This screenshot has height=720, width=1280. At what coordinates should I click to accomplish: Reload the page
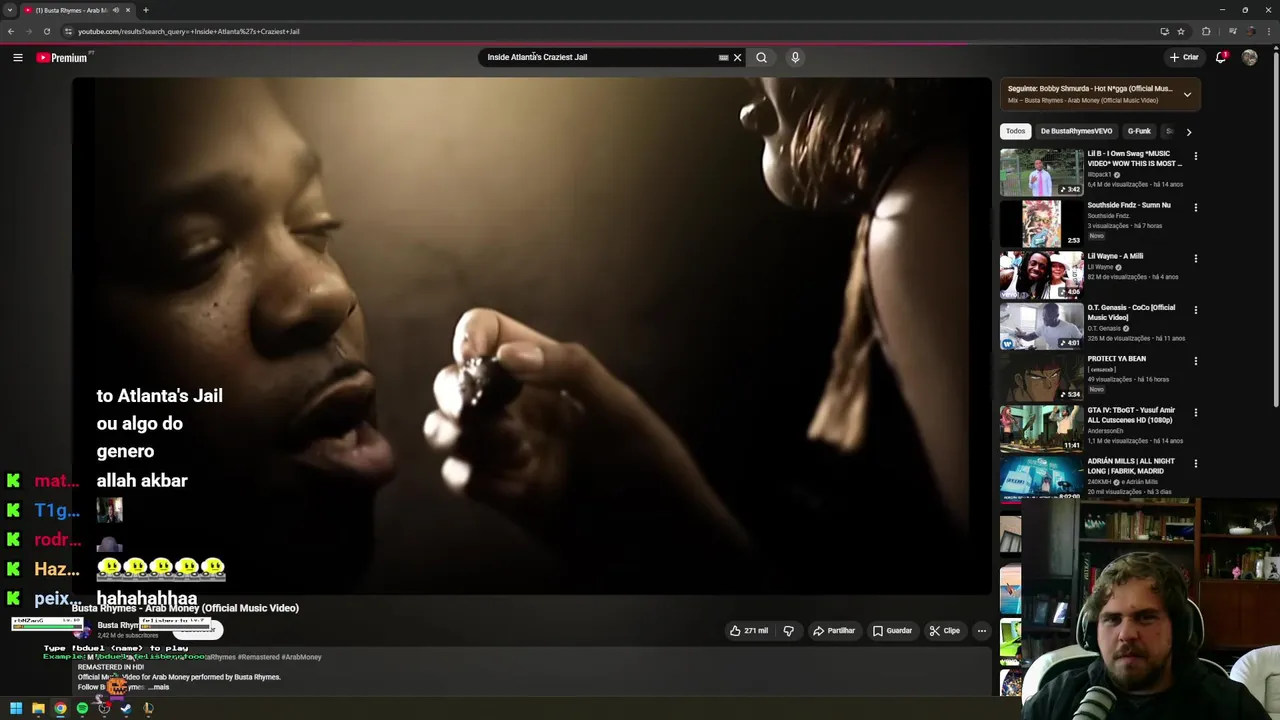(x=49, y=31)
